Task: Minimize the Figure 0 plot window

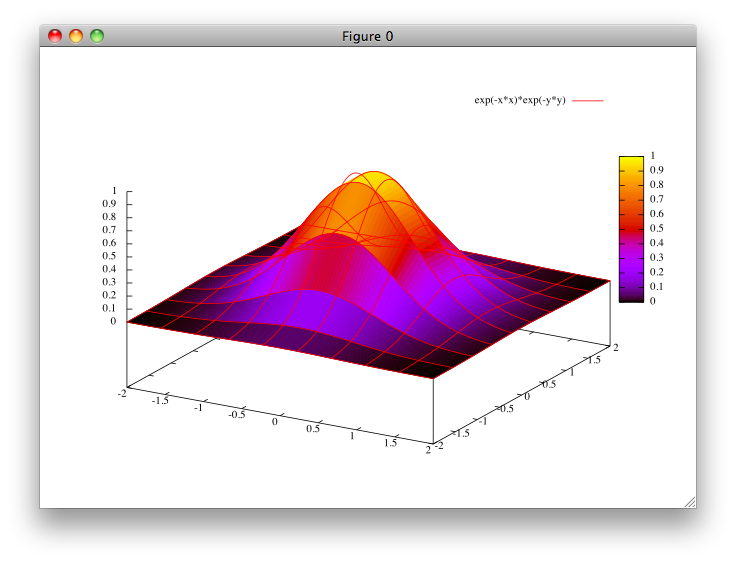Action: (x=76, y=36)
